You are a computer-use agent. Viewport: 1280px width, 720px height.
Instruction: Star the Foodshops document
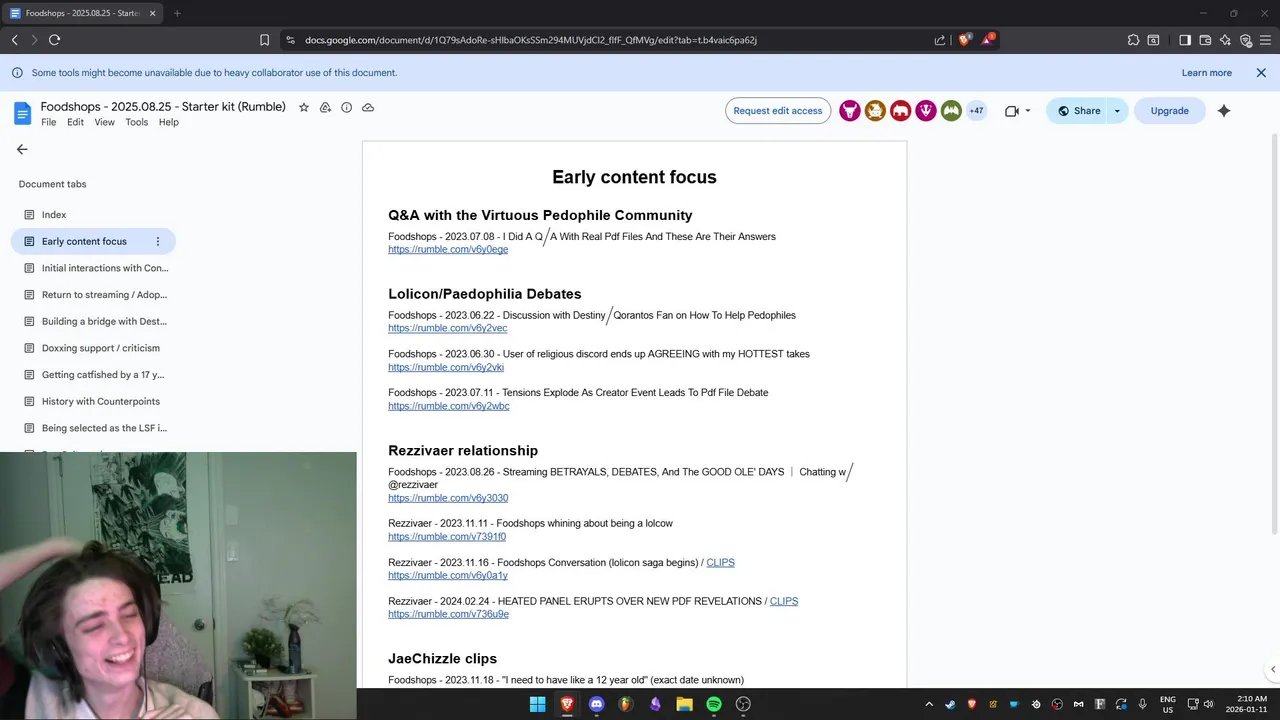click(304, 107)
